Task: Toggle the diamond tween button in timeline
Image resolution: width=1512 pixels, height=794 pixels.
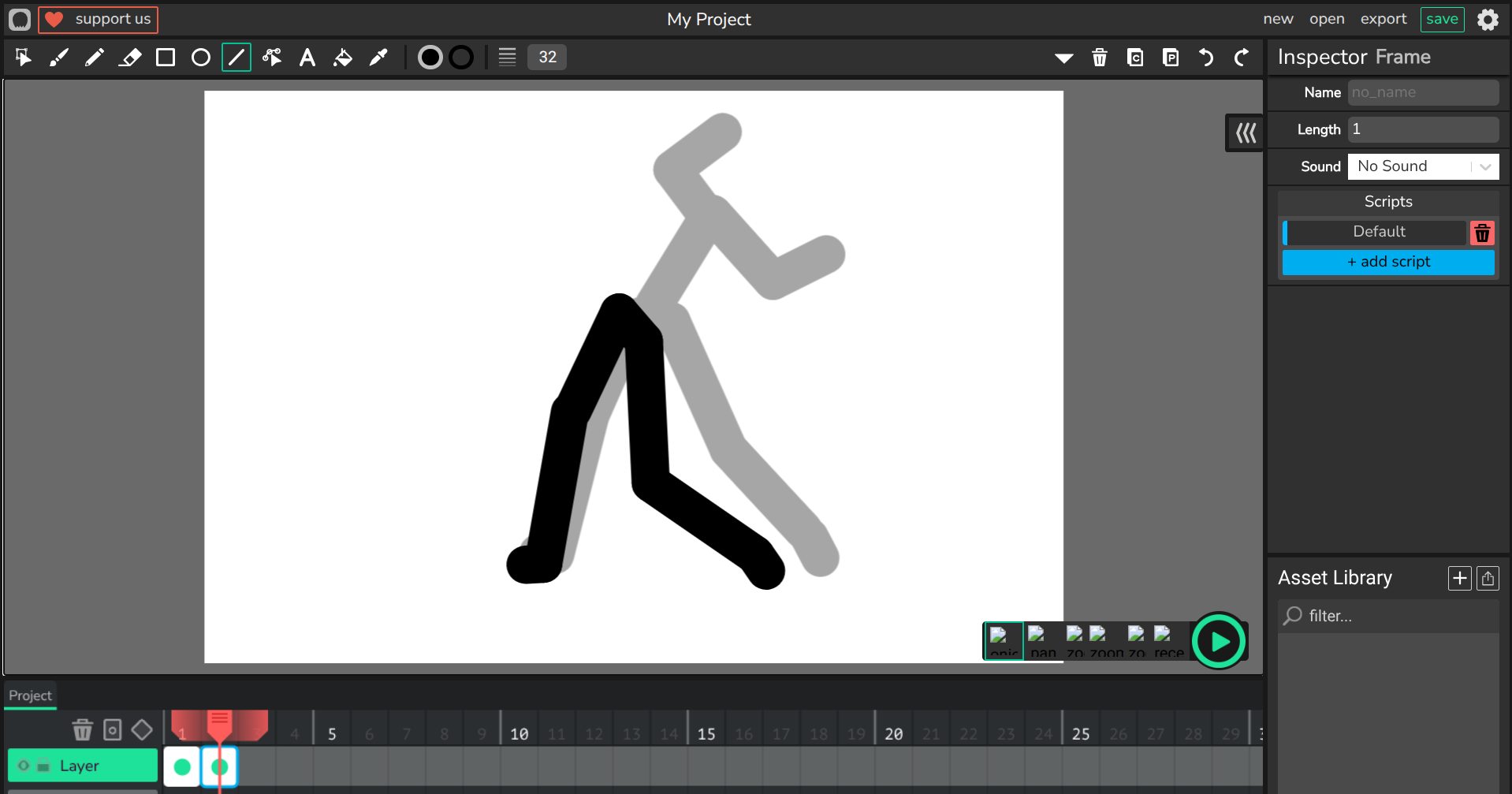Action: pyautogui.click(x=142, y=730)
